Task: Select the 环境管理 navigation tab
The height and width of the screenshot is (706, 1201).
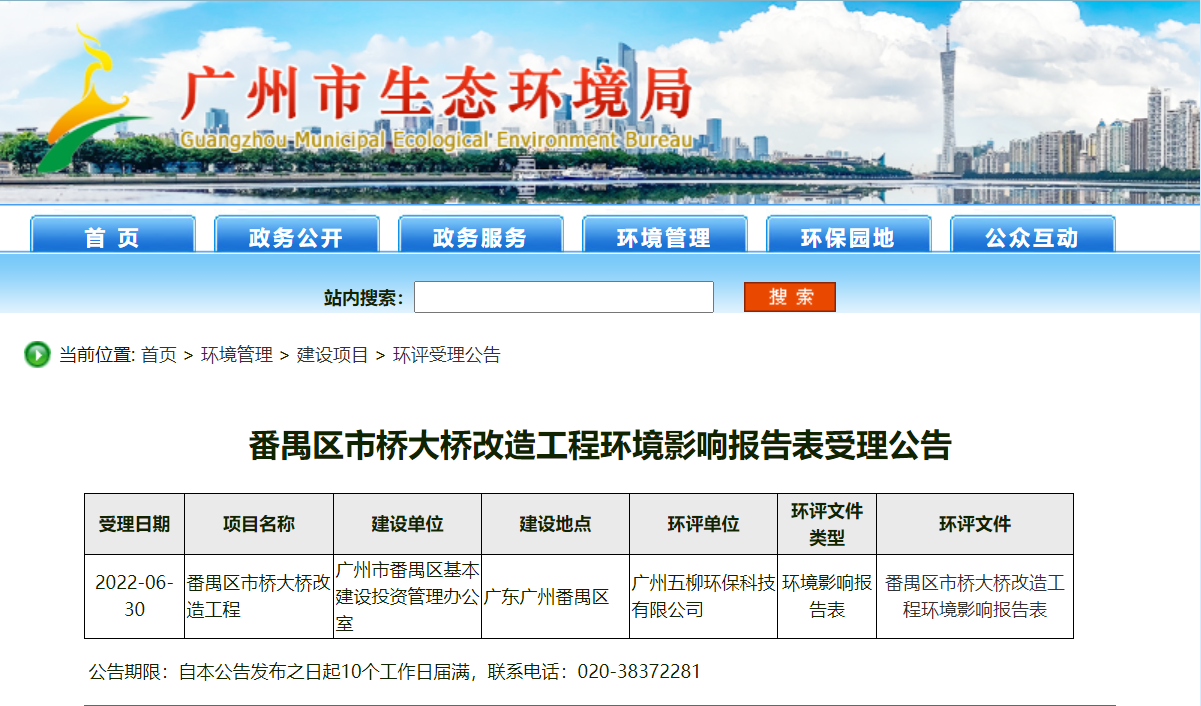Action: click(x=664, y=237)
